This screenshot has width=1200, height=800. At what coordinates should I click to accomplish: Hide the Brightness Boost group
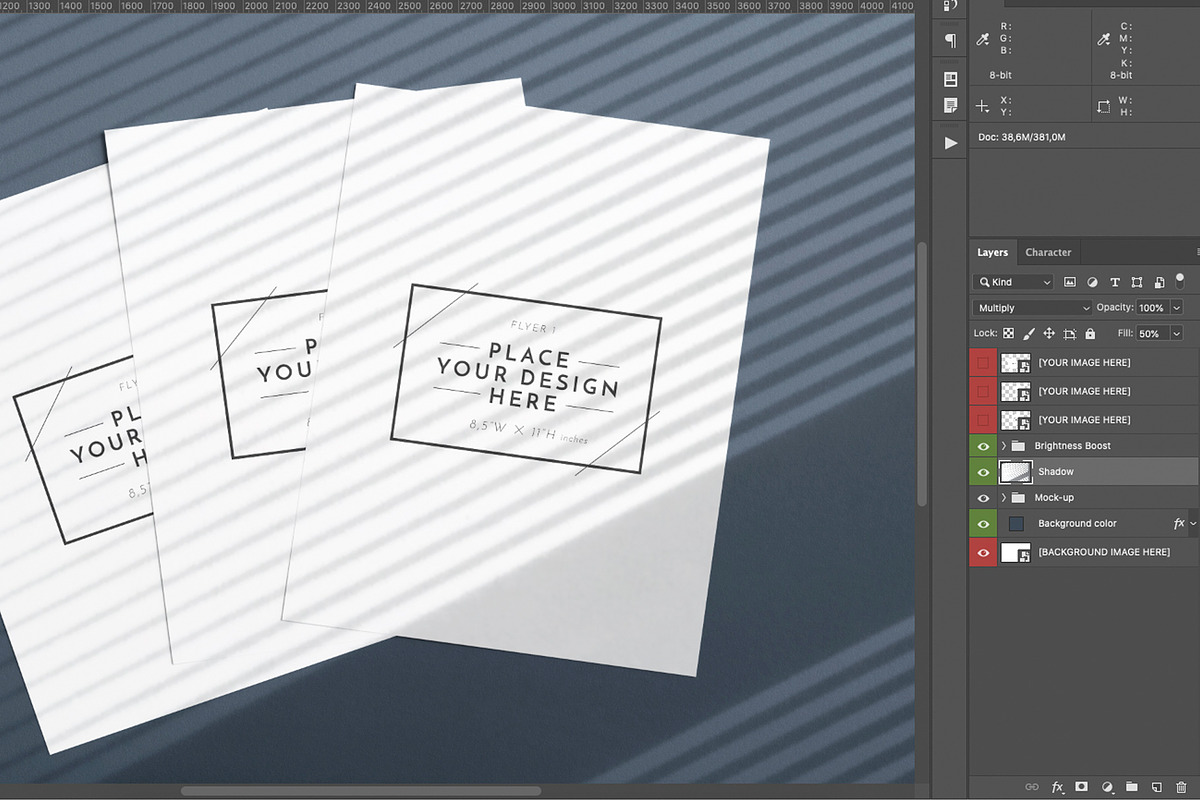tap(983, 446)
